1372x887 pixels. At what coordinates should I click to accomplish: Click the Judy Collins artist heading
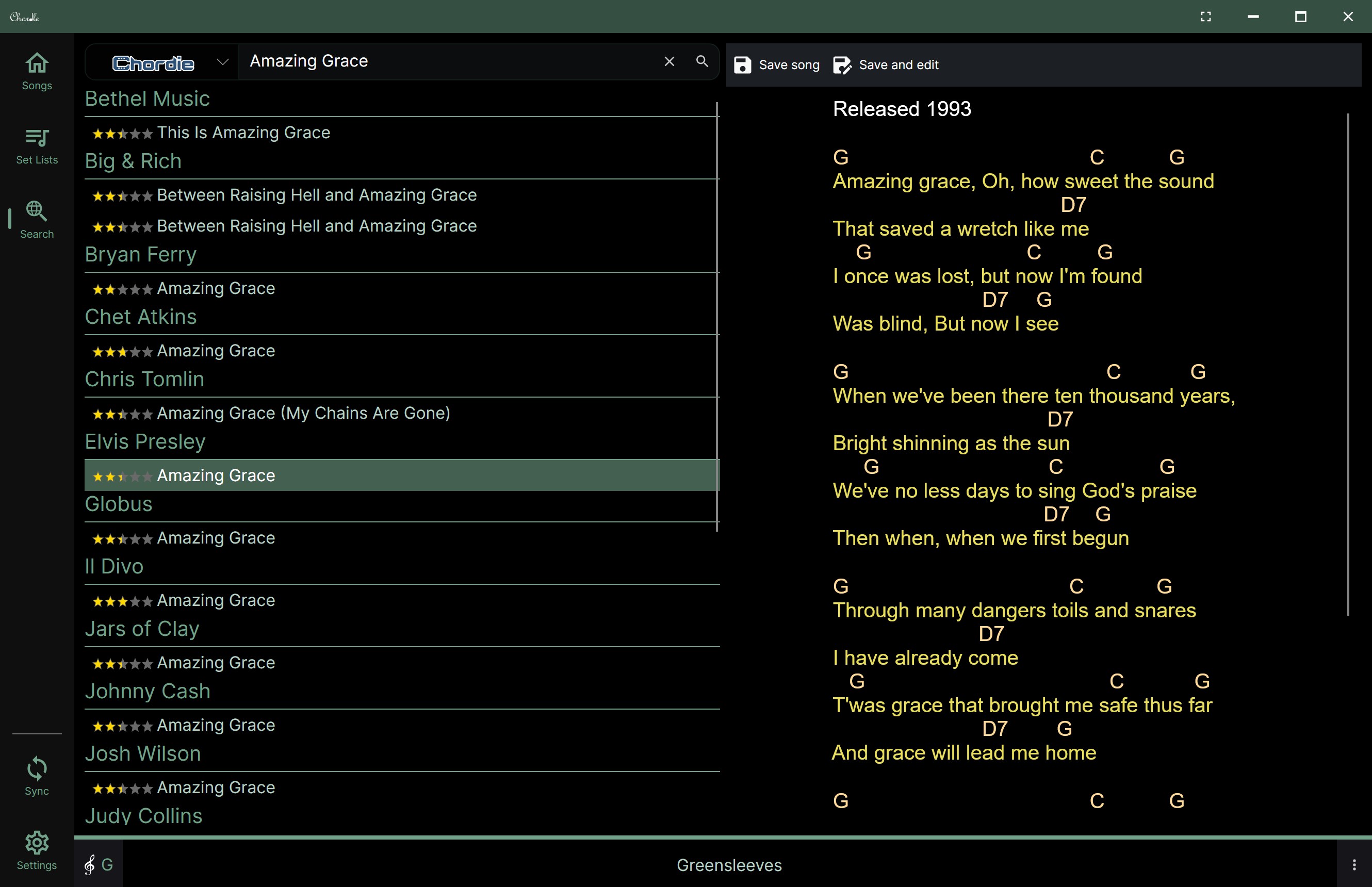tap(143, 816)
